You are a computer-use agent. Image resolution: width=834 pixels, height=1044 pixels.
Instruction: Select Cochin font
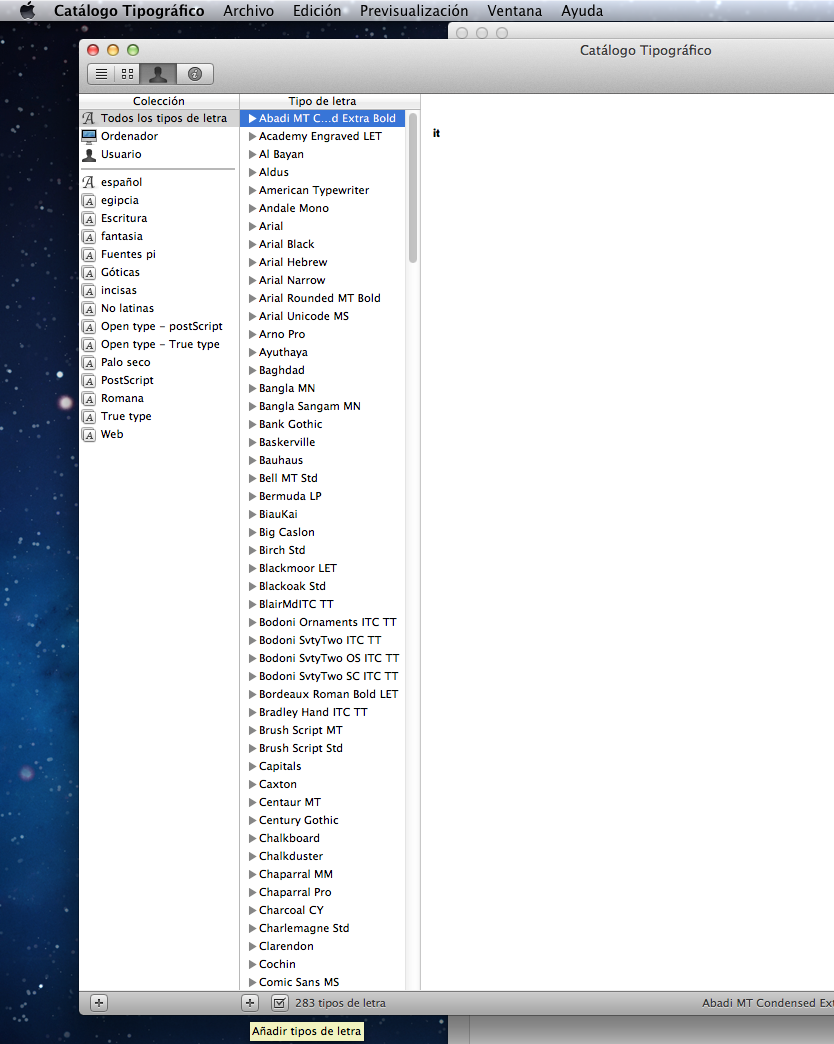(x=277, y=964)
